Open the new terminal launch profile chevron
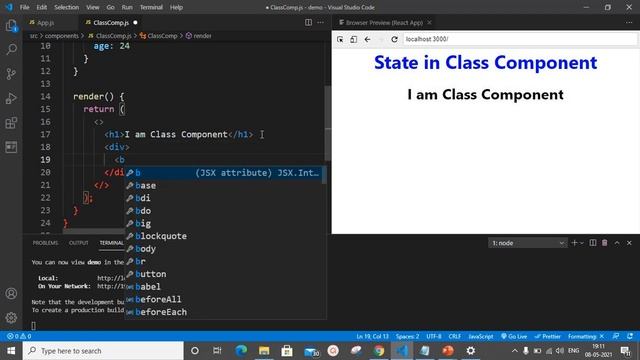 (582, 243)
